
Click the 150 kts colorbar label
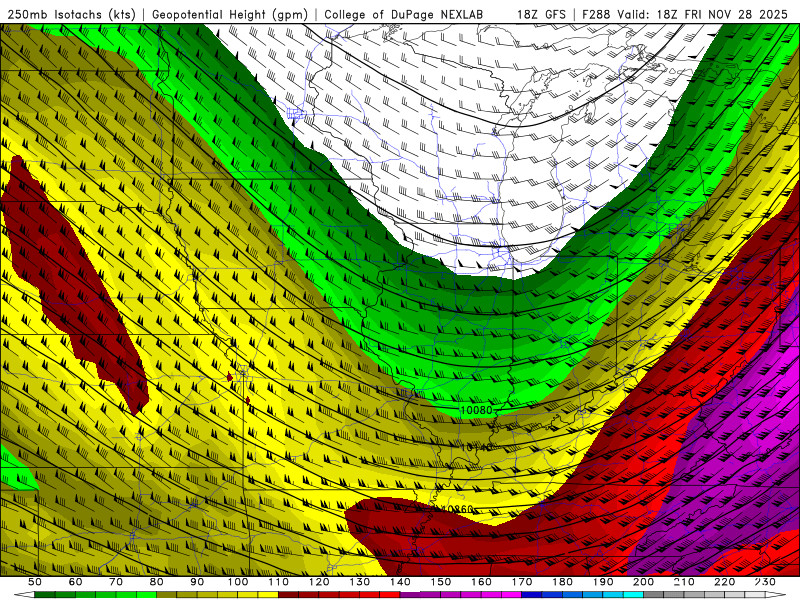(x=440, y=582)
